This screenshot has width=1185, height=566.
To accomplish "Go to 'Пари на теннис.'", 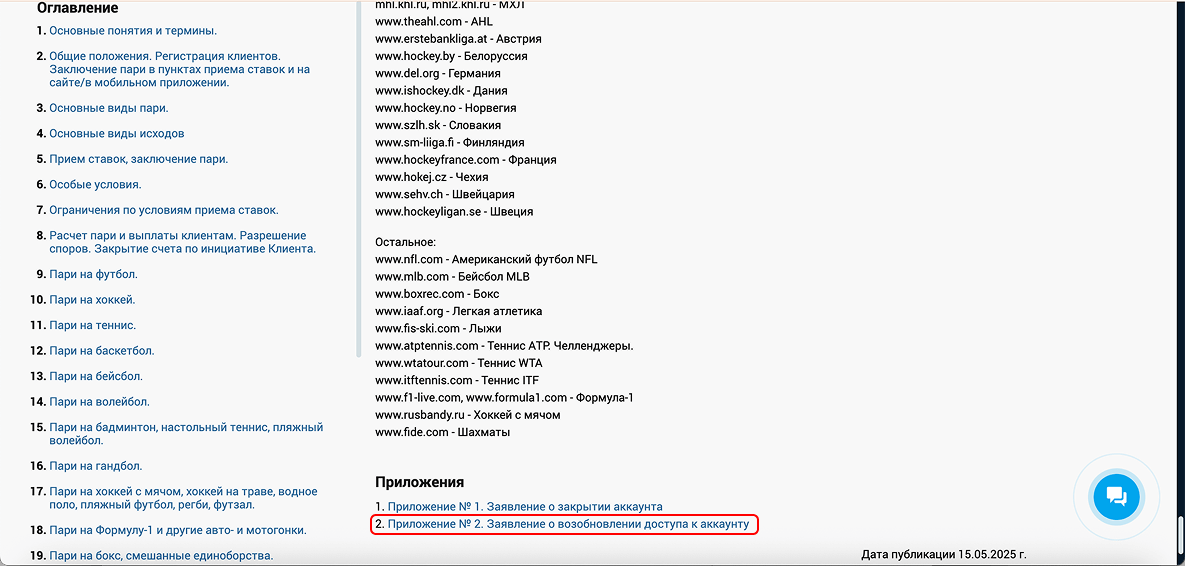I will click(x=92, y=326).
